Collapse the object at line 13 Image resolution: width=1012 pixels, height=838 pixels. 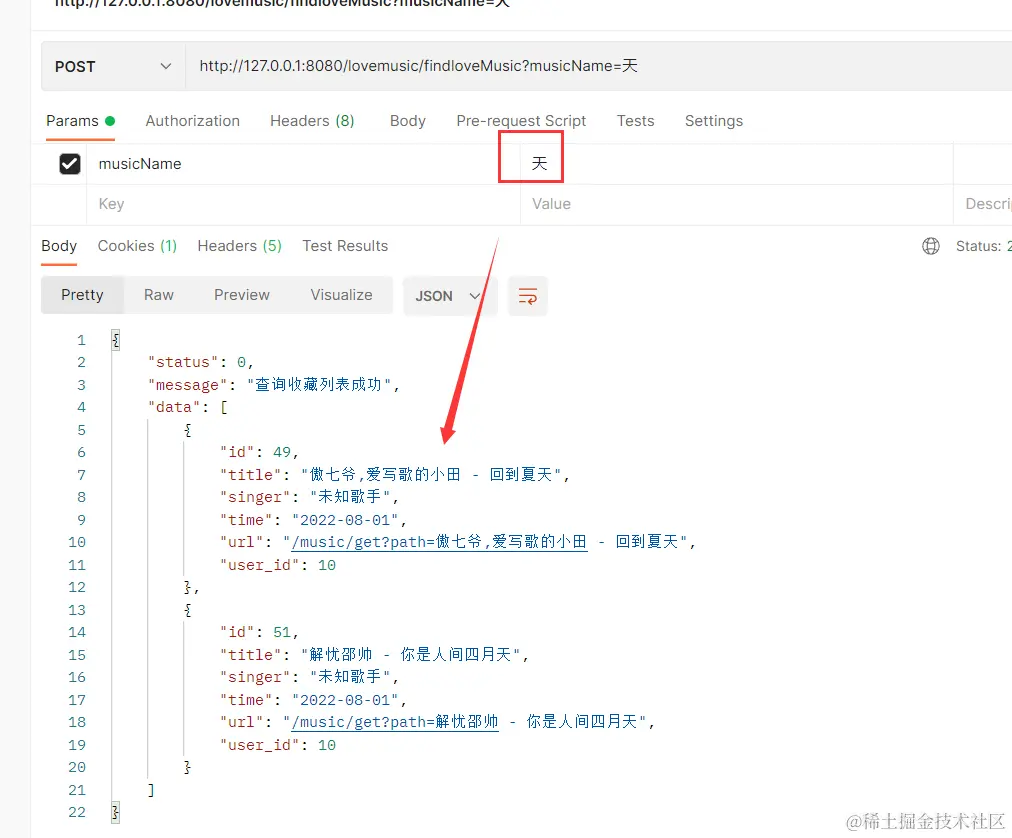coord(188,610)
